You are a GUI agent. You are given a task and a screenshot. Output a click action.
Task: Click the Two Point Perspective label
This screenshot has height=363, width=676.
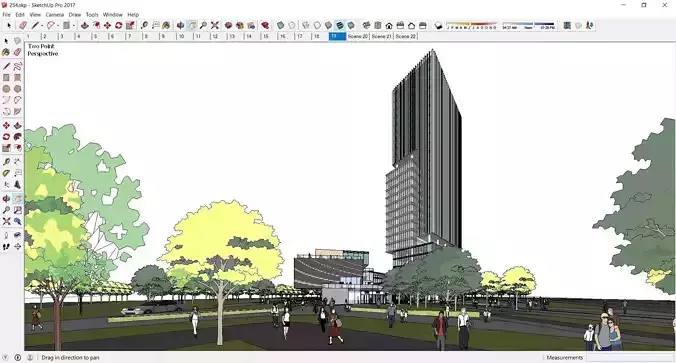point(43,50)
